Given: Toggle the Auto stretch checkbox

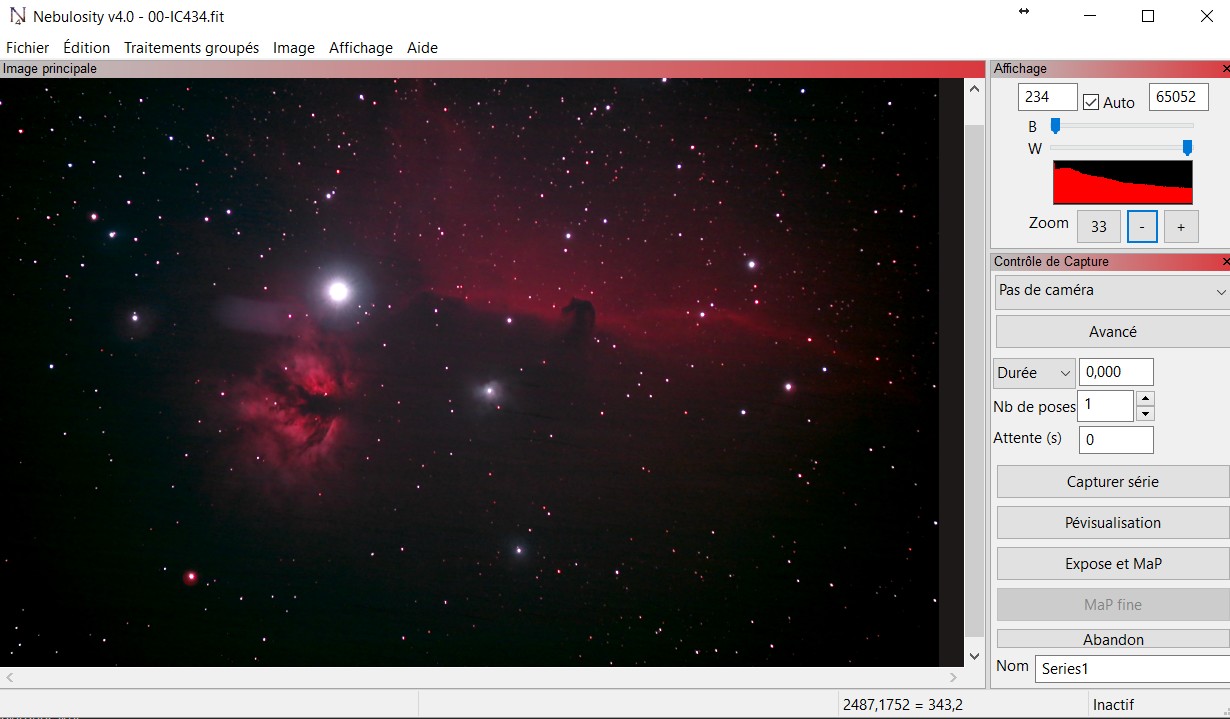Looking at the screenshot, I should tap(1091, 102).
